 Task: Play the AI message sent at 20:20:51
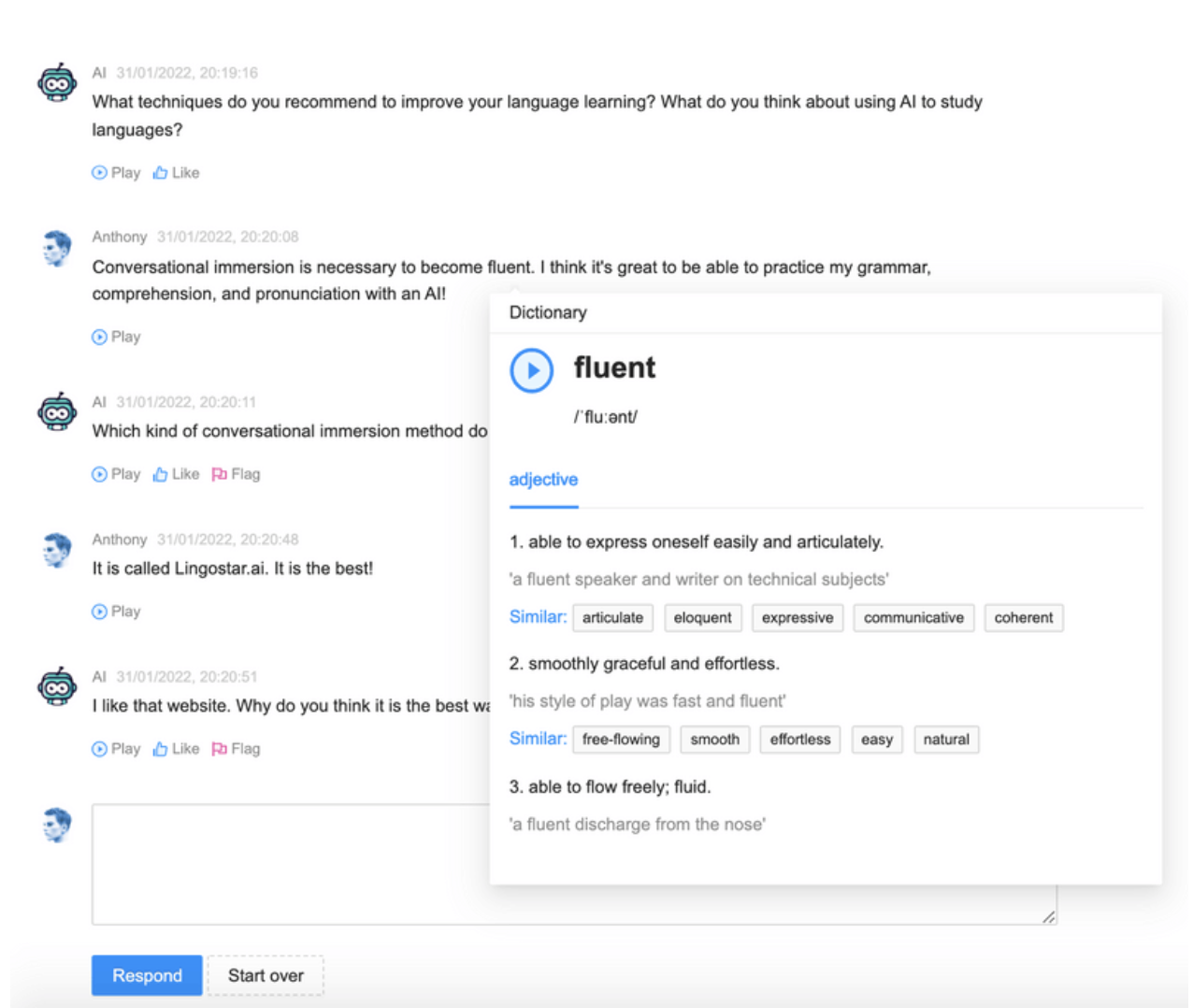pyautogui.click(x=116, y=749)
